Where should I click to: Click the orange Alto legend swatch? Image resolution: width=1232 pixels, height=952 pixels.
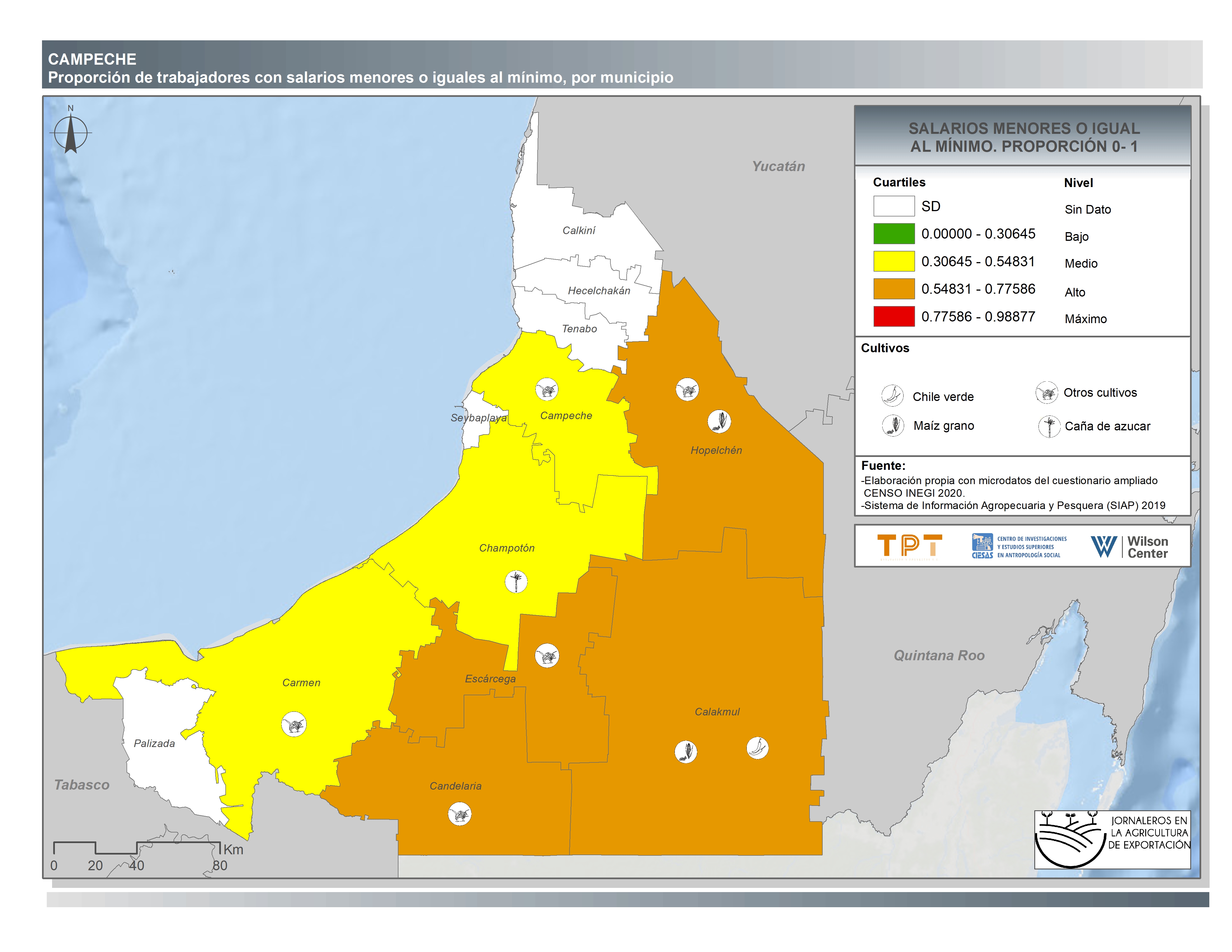pos(893,289)
